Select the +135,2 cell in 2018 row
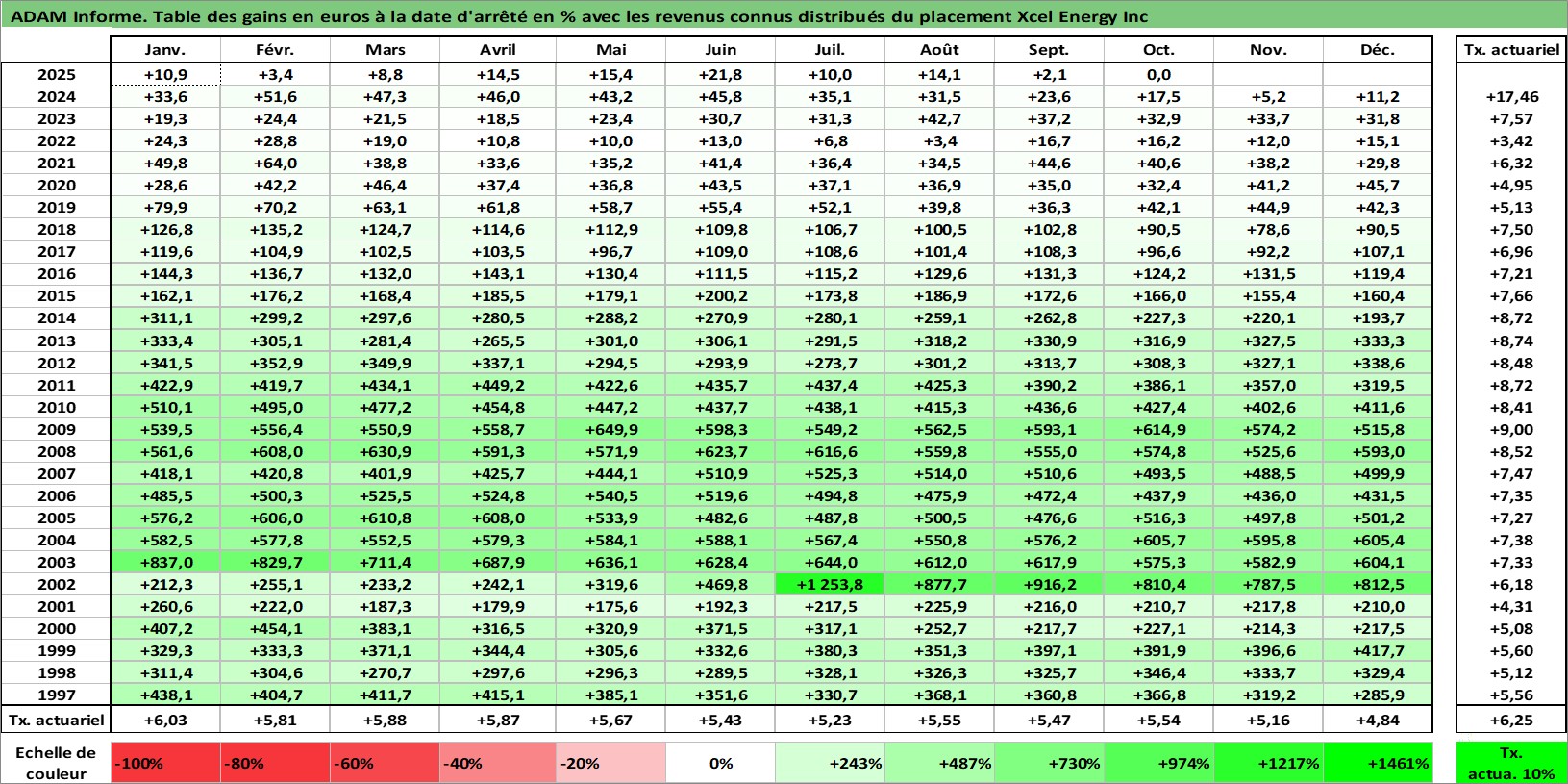 pos(276,229)
